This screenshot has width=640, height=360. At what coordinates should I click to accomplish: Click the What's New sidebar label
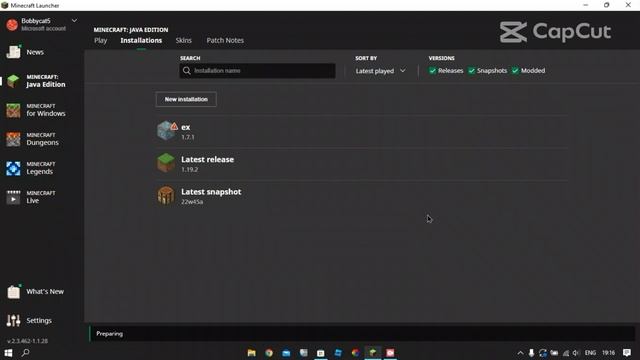tap(45, 291)
